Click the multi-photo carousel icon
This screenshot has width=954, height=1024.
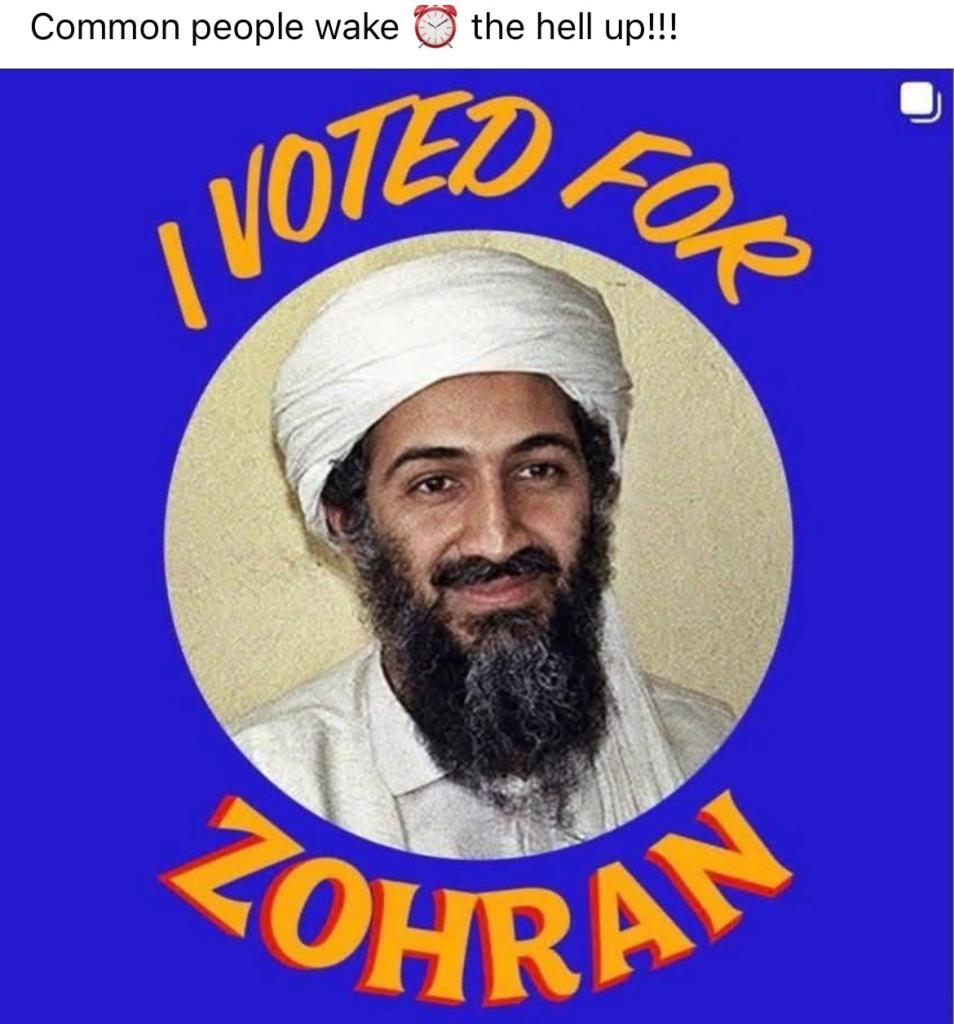(921, 104)
